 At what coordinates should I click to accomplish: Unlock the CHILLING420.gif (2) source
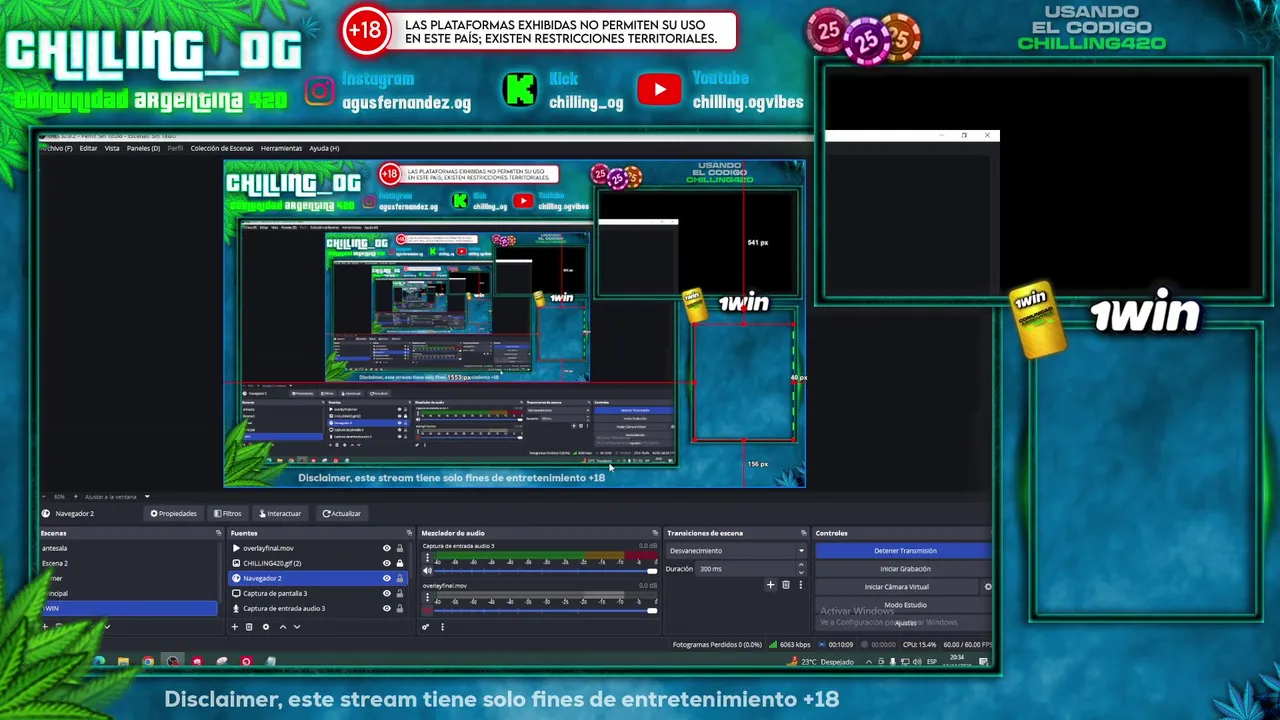400,563
